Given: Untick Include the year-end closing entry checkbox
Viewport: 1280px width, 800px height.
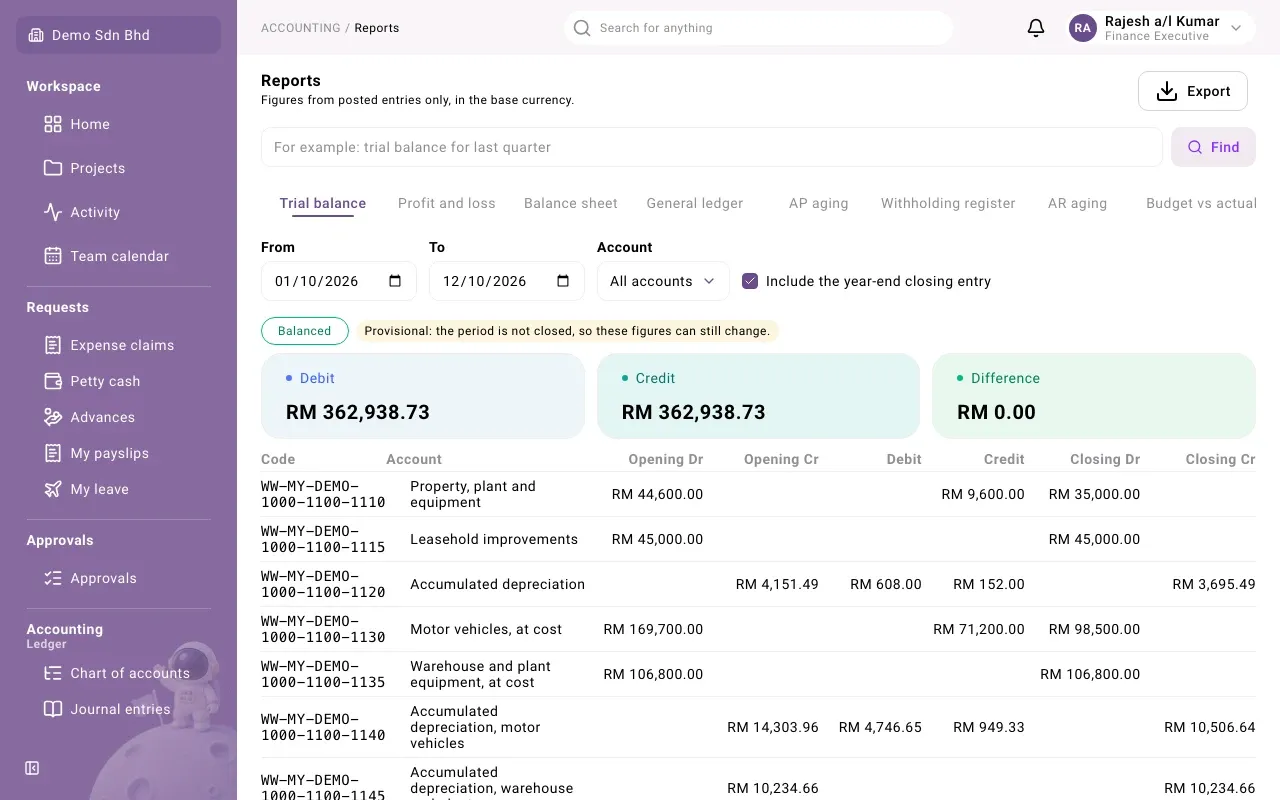Looking at the screenshot, I should pos(750,281).
